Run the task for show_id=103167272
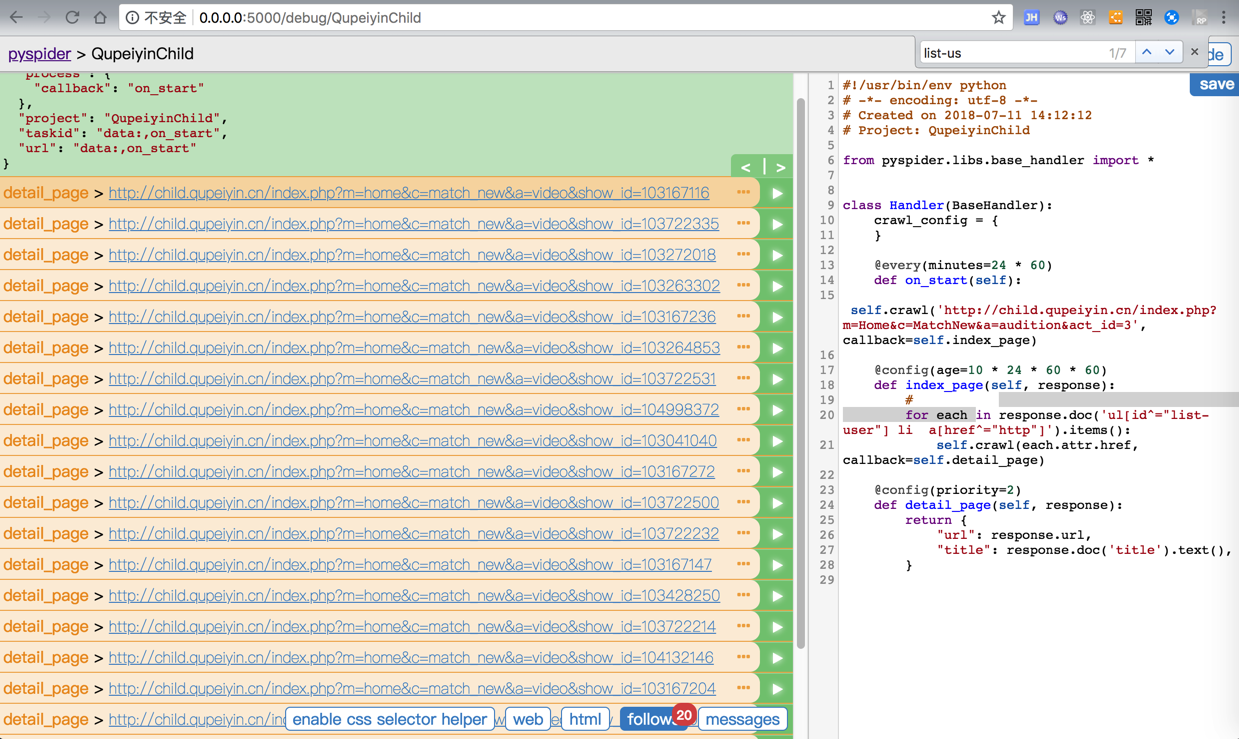This screenshot has width=1239, height=739. point(777,472)
